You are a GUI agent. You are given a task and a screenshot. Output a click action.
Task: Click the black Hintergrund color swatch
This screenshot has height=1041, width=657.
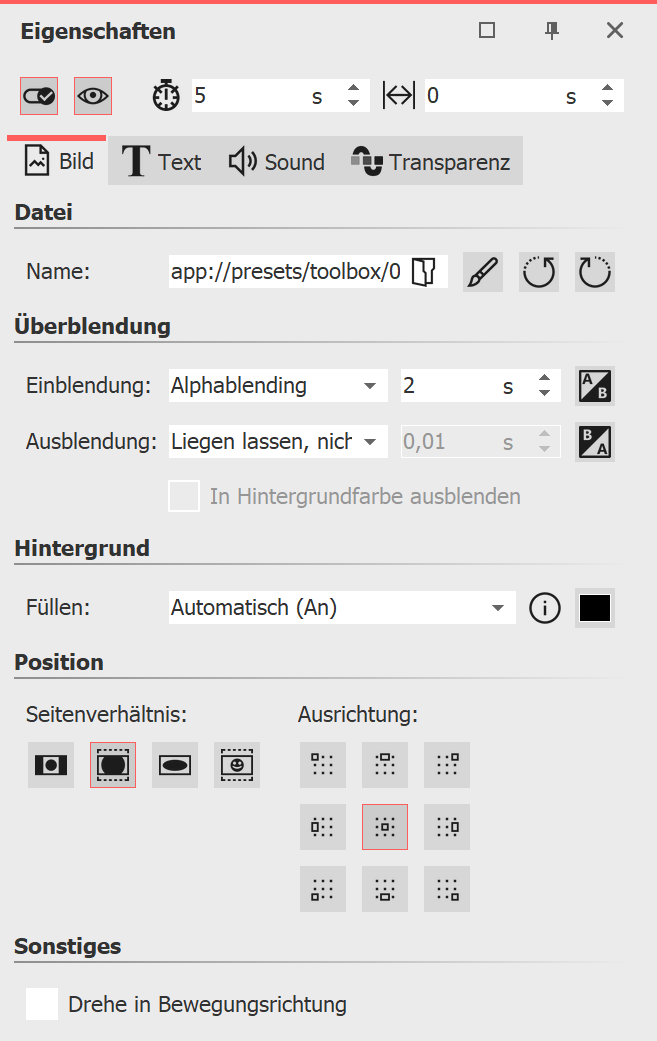(x=594, y=608)
